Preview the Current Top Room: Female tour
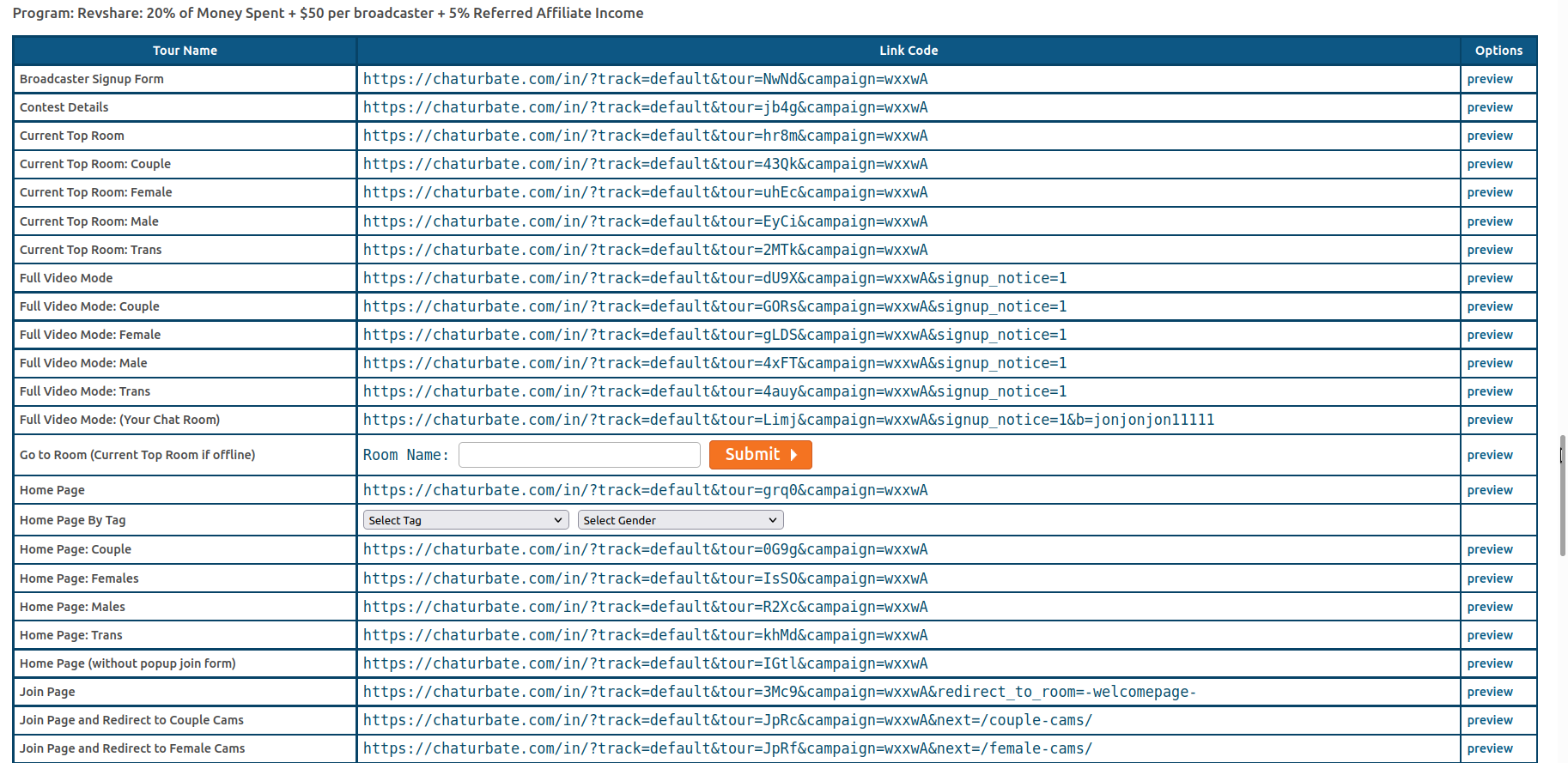This screenshot has height=763, width=1568. click(1489, 192)
